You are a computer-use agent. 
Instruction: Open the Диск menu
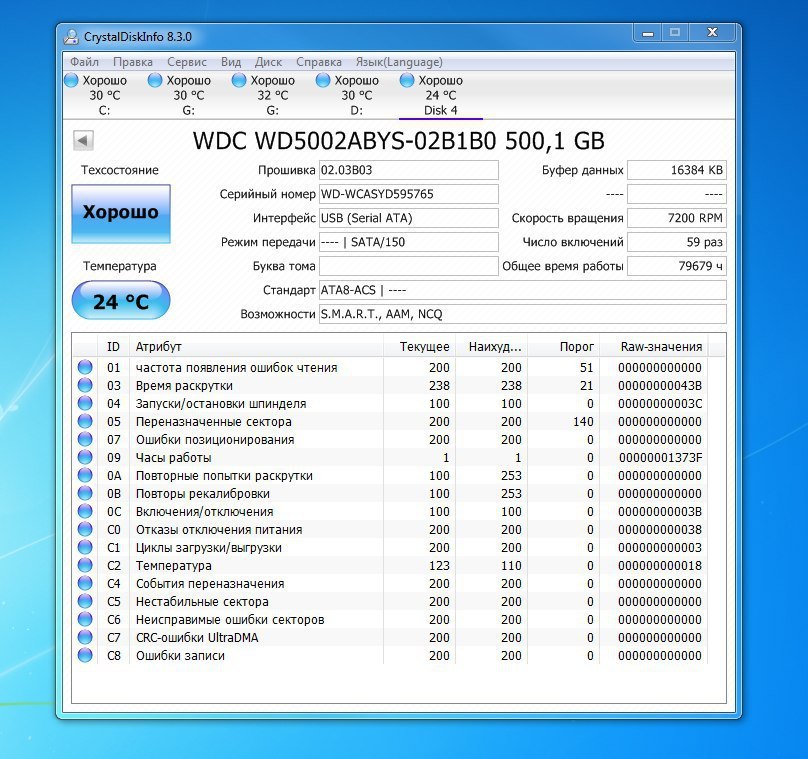pos(268,62)
